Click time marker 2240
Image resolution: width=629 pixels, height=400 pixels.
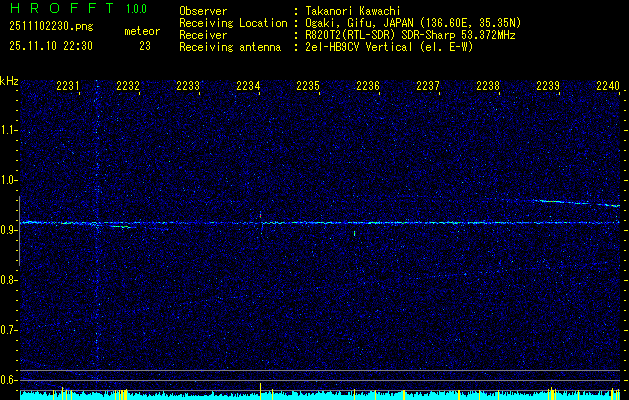608,85
